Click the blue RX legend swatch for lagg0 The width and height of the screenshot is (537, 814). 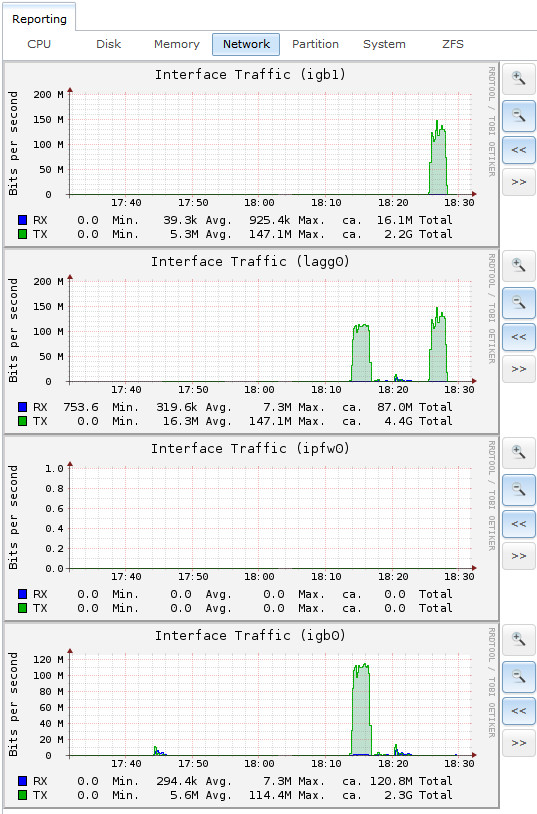[22, 407]
